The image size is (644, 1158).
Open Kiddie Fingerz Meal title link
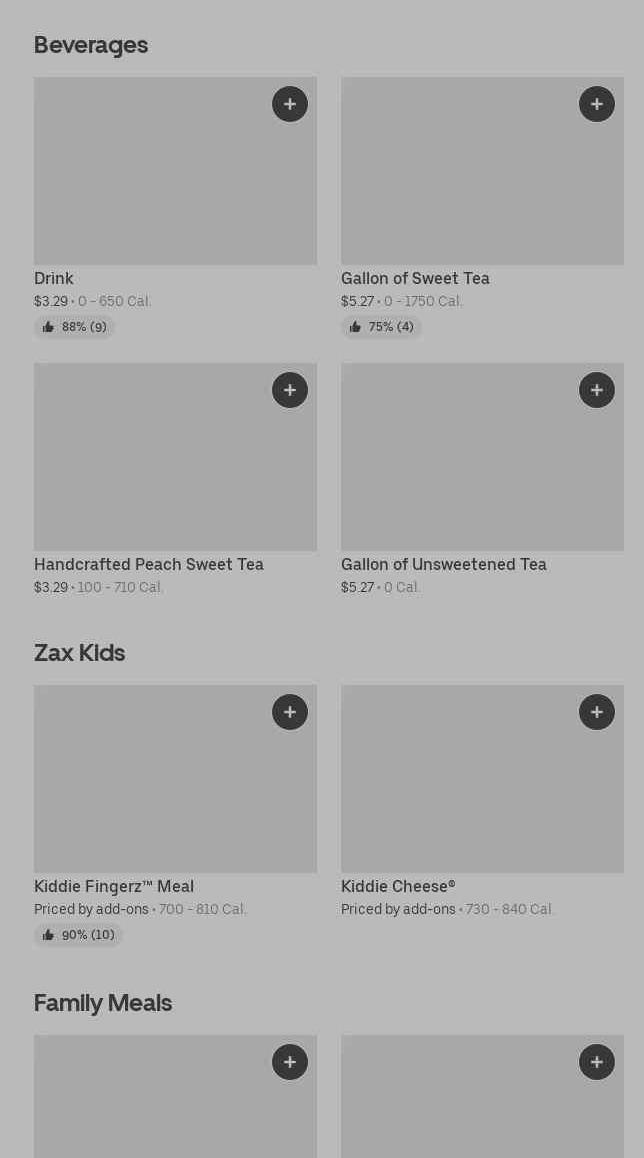click(114, 887)
